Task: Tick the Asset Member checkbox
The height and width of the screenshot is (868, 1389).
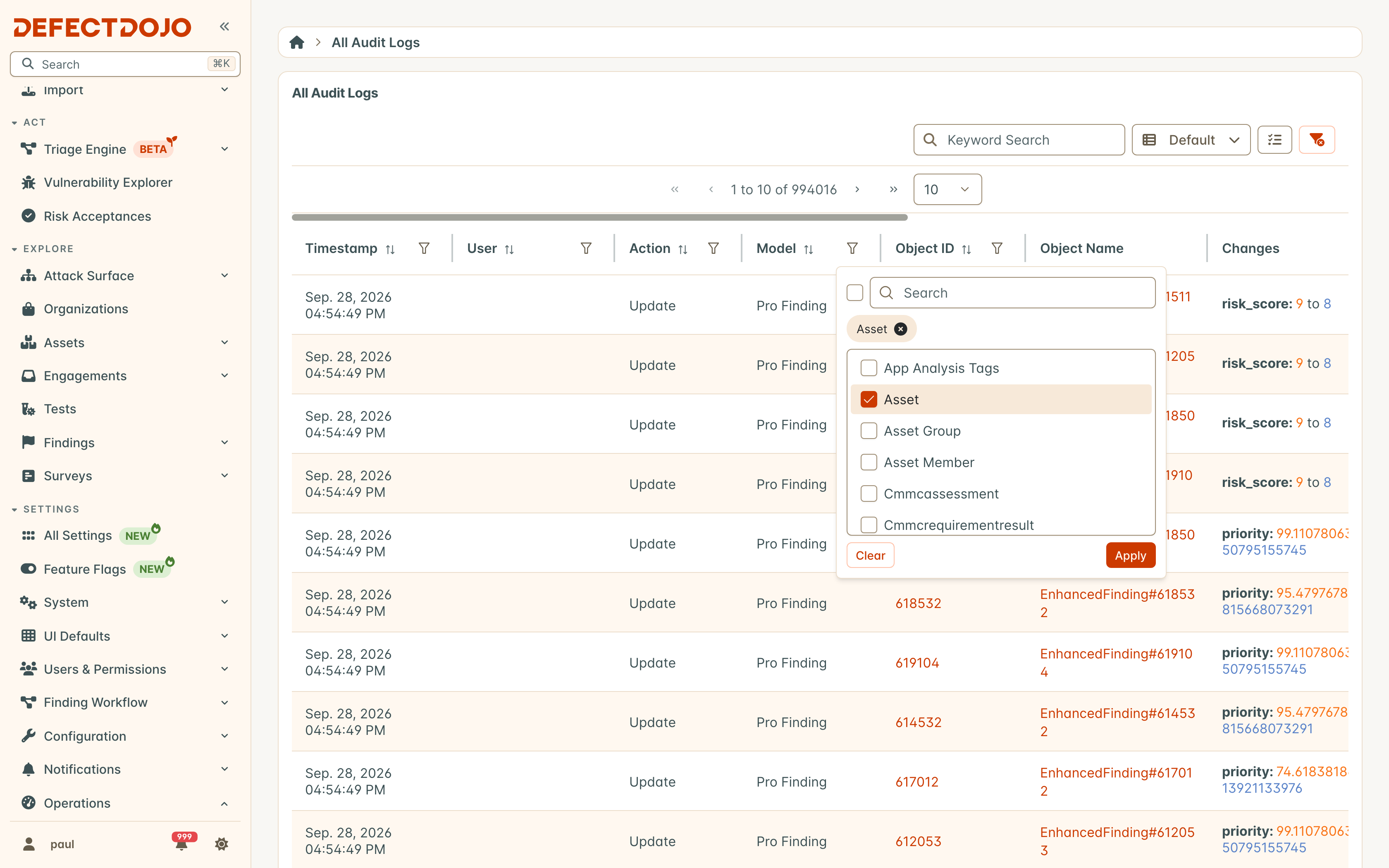Action: [x=869, y=462]
